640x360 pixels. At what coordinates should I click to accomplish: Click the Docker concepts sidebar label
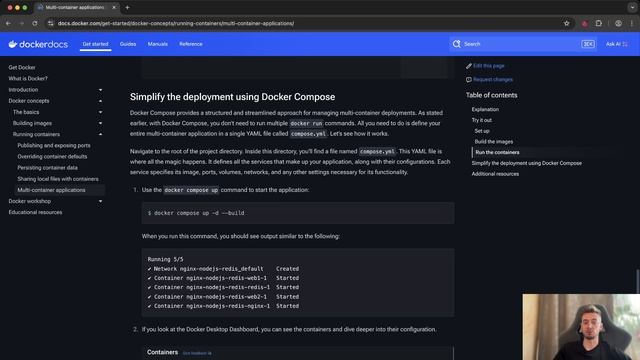29,101
